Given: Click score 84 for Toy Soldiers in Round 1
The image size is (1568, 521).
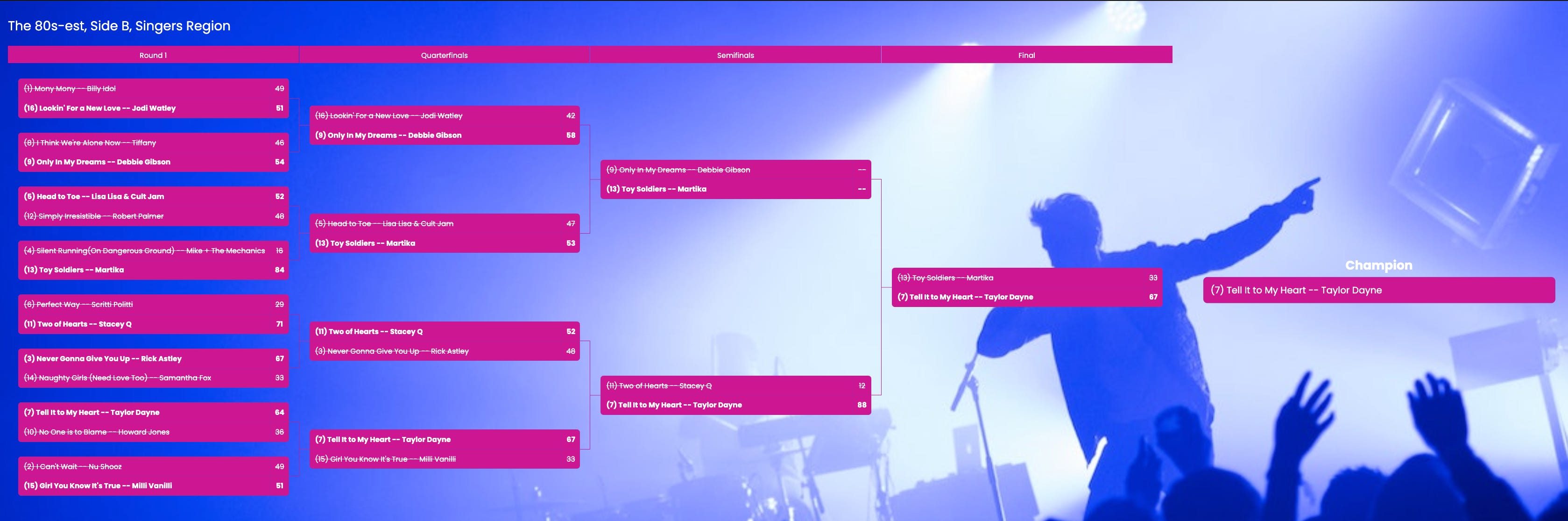Looking at the screenshot, I should click(x=279, y=270).
